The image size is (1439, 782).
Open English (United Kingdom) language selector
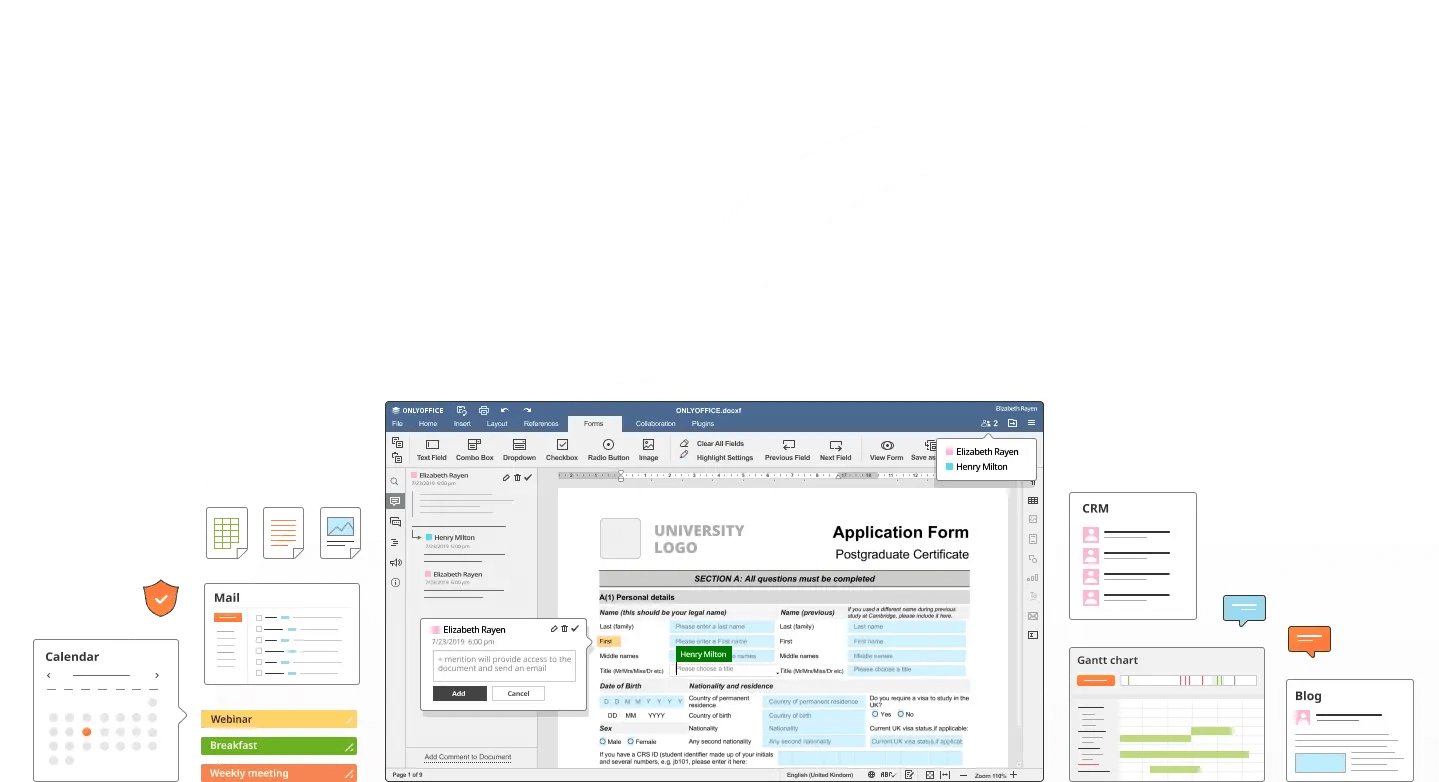(x=822, y=775)
